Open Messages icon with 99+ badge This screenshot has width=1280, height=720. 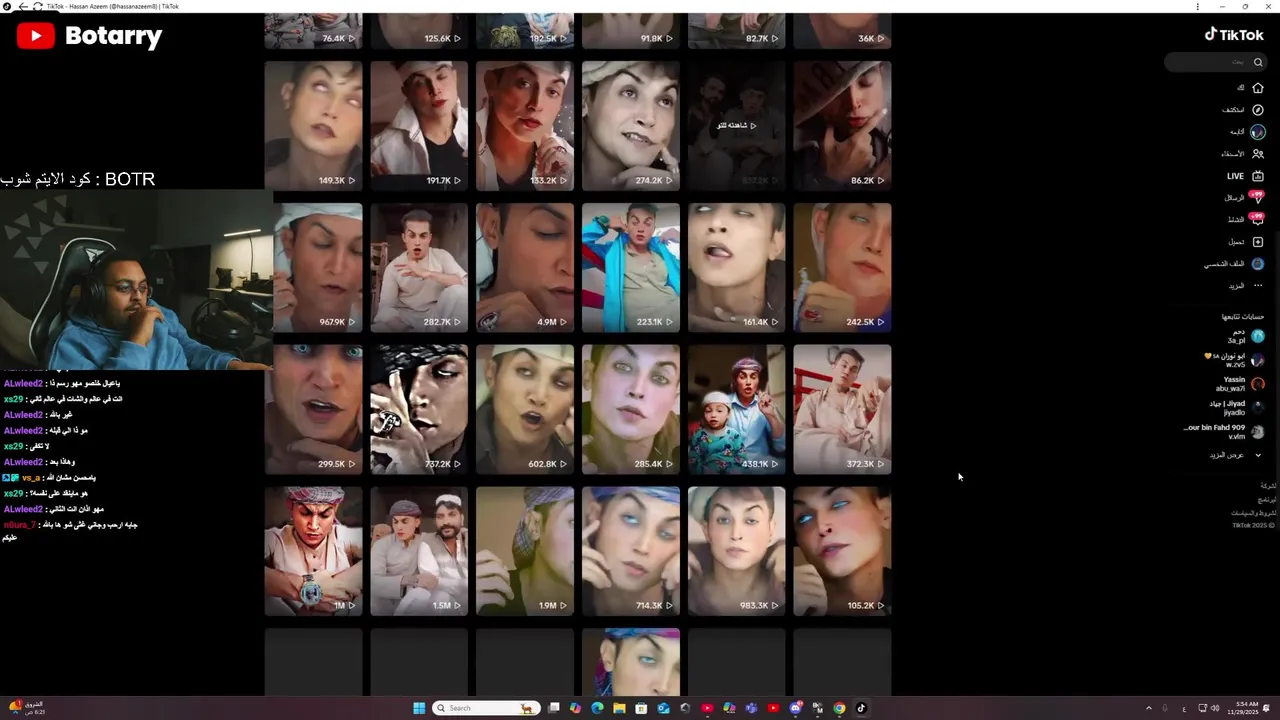(1258, 197)
